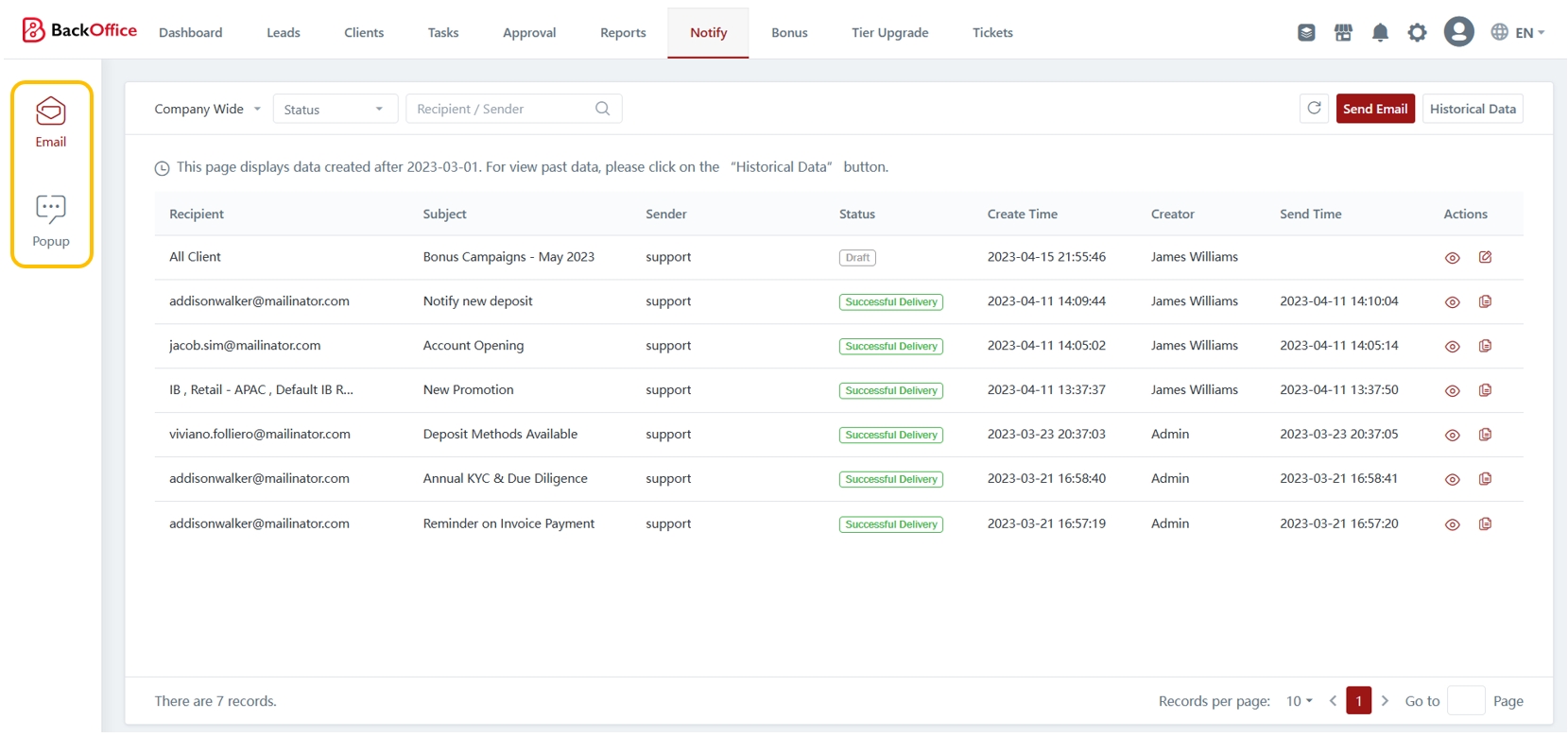Switch to the Reports tab

click(x=623, y=33)
